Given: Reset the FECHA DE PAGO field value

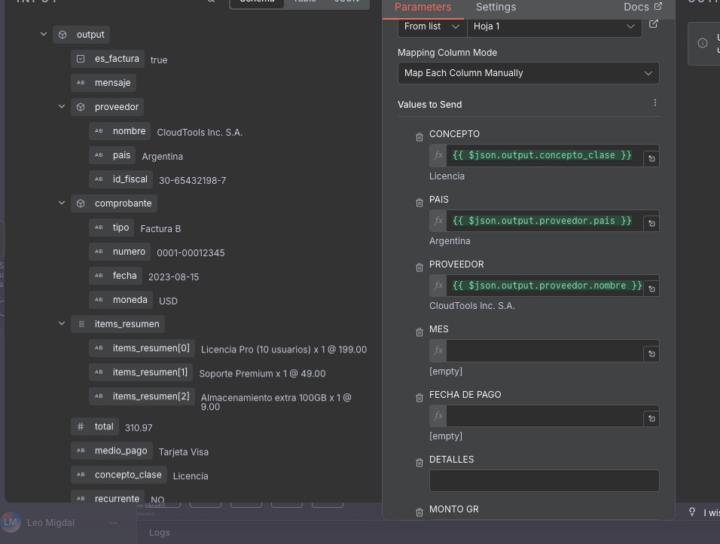Looking at the screenshot, I should click(x=651, y=418).
